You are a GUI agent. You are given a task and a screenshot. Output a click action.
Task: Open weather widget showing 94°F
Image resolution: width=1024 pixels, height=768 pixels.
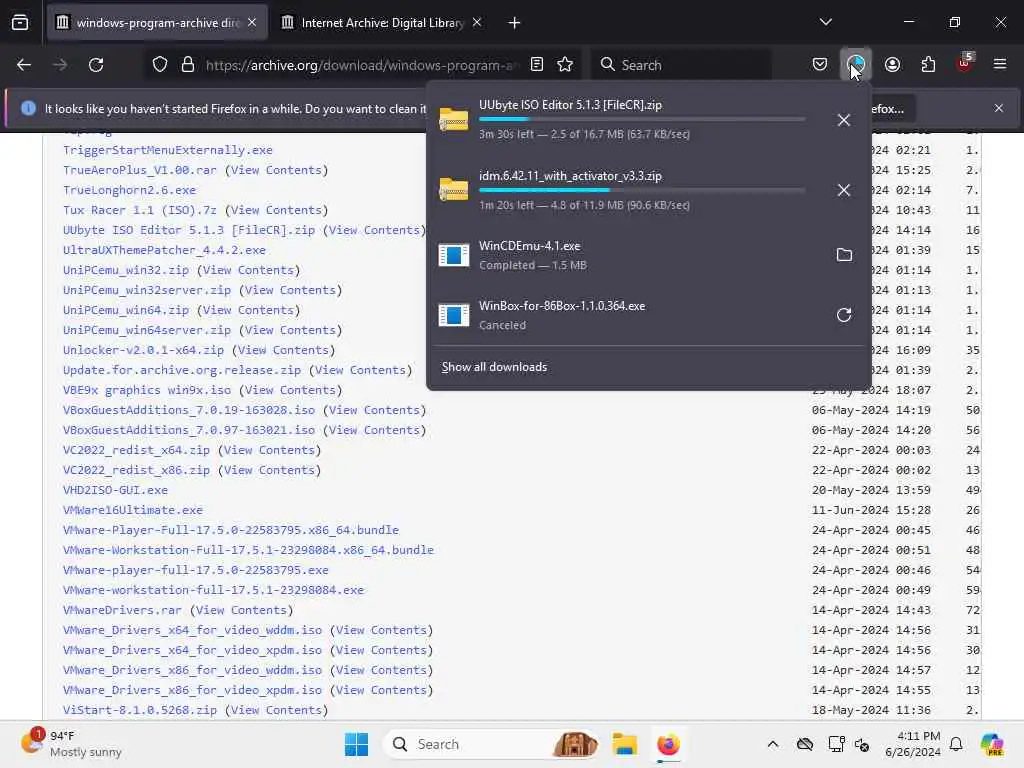point(72,744)
